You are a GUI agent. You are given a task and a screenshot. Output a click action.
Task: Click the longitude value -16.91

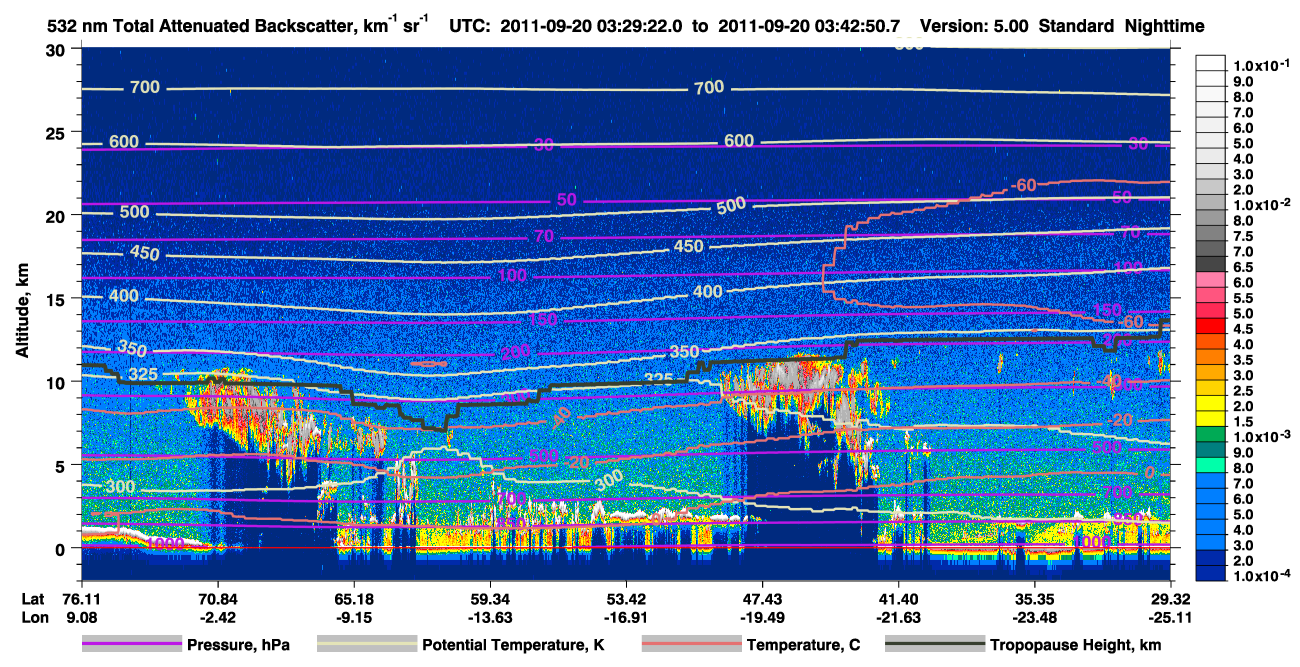click(626, 617)
